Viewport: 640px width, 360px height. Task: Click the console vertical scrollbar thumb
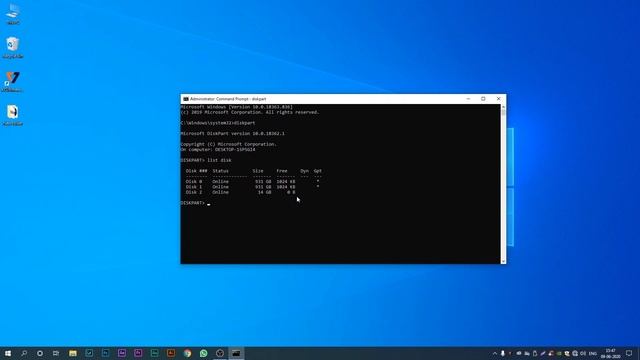coord(503,112)
